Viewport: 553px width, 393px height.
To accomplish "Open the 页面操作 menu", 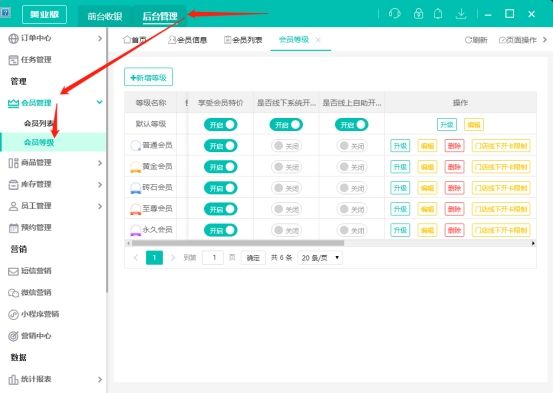I will 518,40.
